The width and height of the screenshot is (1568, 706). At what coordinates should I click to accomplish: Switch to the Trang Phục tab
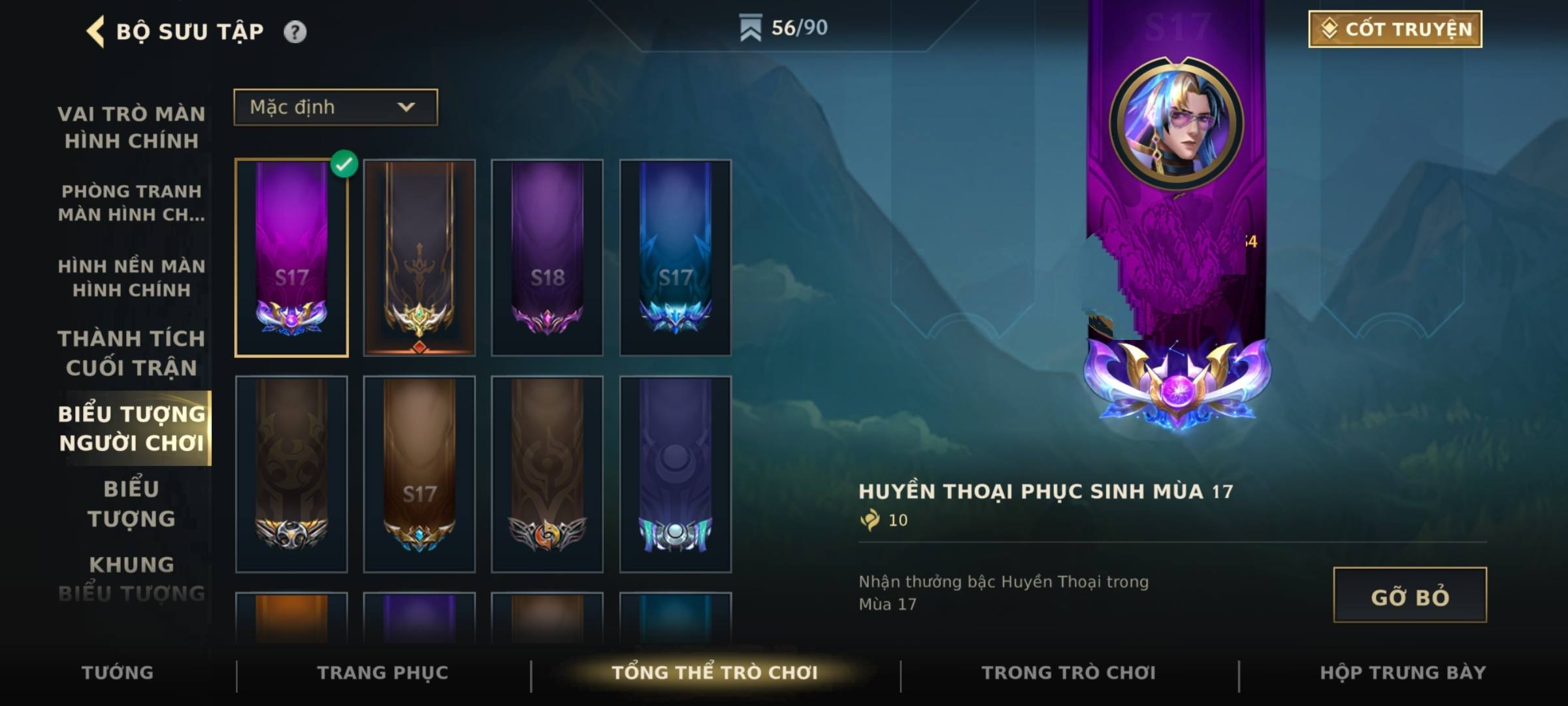coord(383,673)
